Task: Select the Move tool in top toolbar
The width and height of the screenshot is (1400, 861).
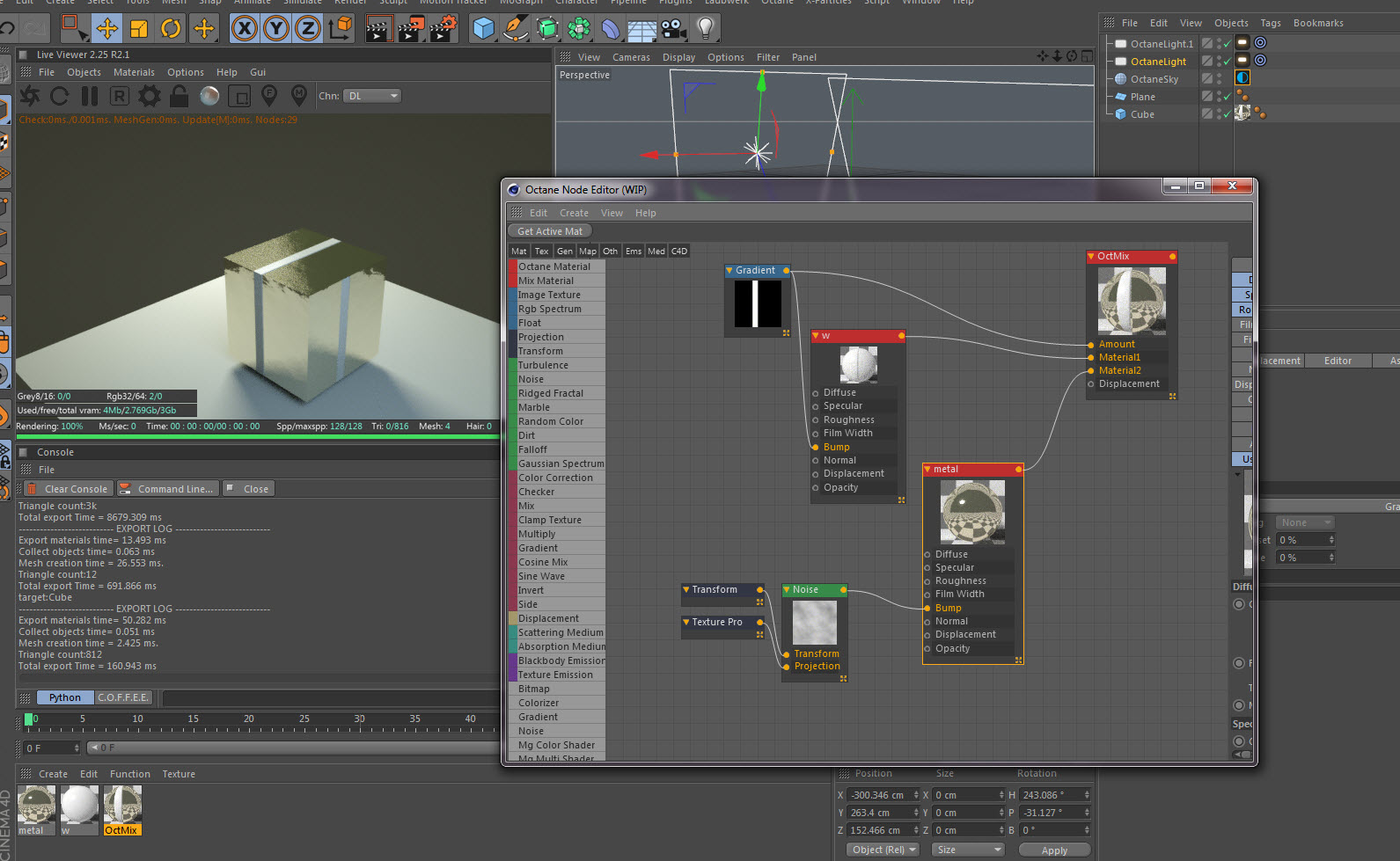Action: pos(106,28)
